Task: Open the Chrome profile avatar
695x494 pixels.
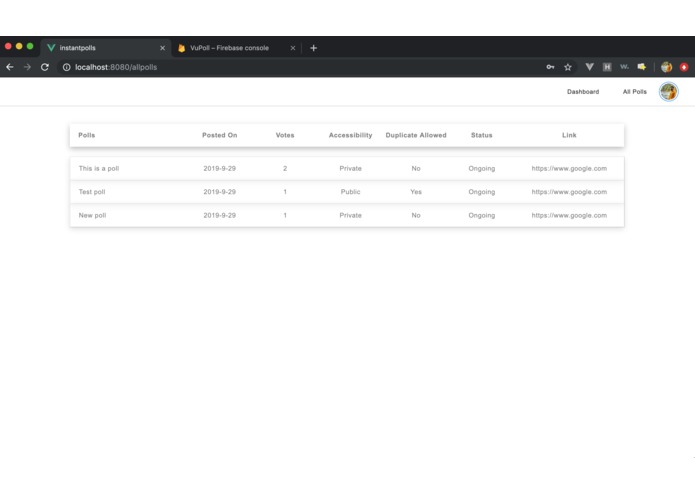Action: click(666, 67)
